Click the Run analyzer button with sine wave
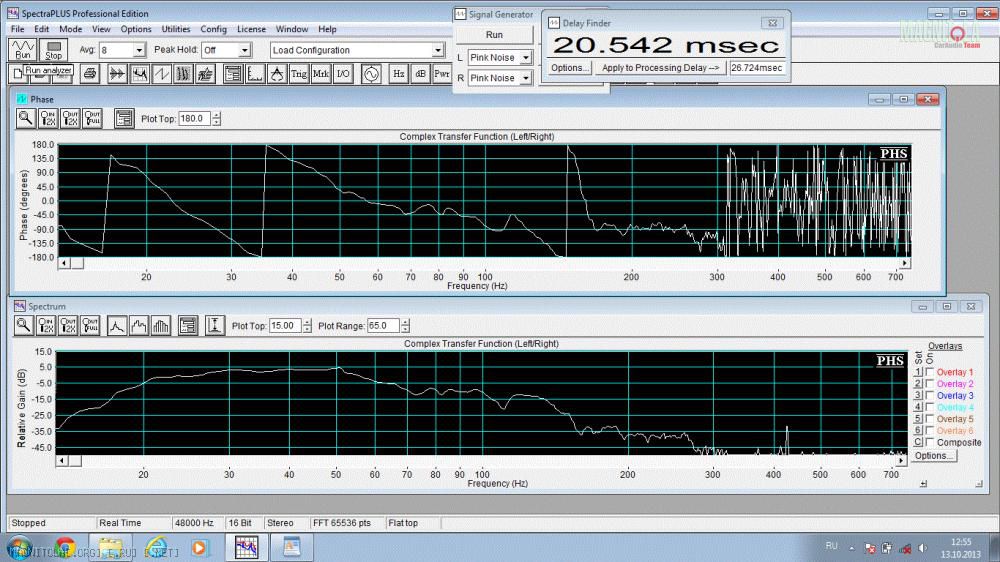 (22, 50)
